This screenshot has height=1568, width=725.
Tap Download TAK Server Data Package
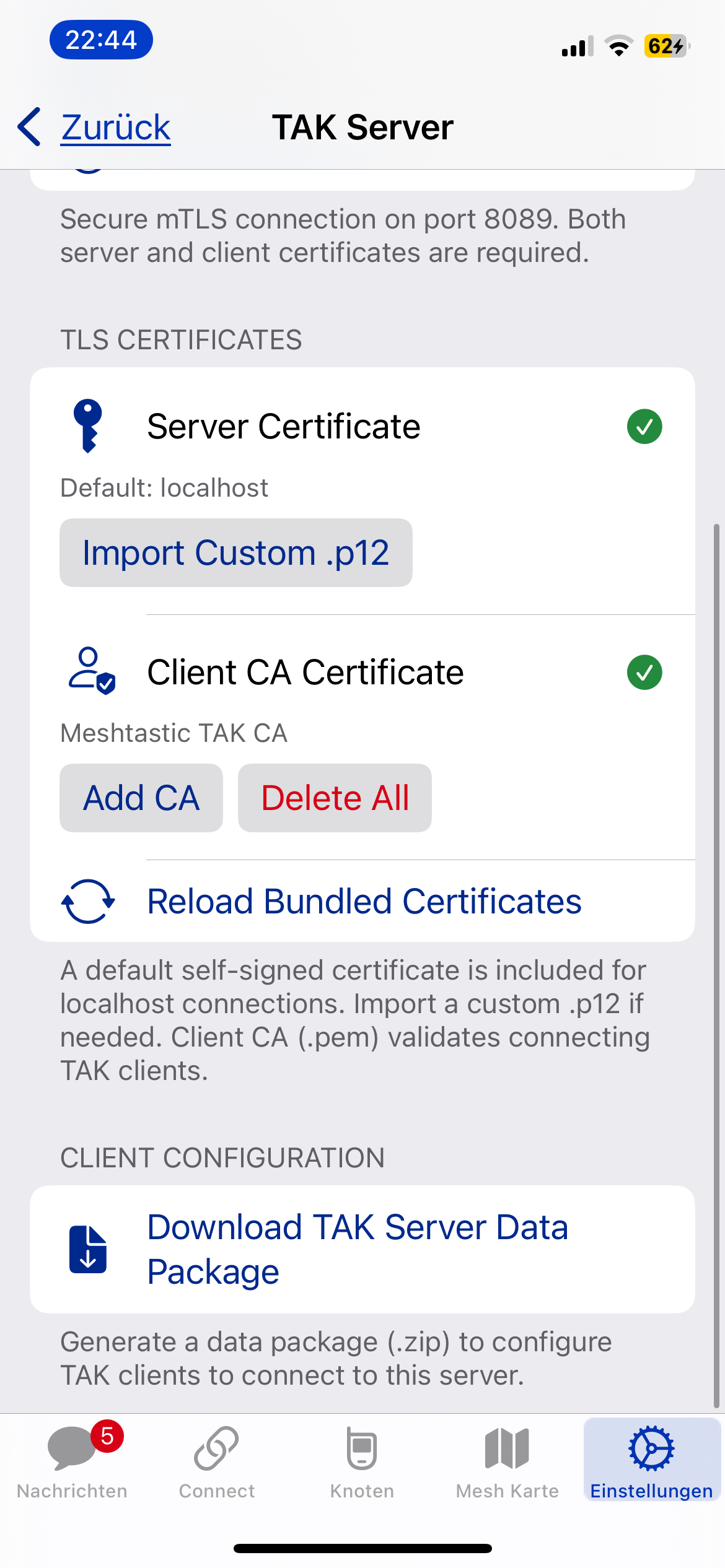pyautogui.click(x=358, y=1249)
